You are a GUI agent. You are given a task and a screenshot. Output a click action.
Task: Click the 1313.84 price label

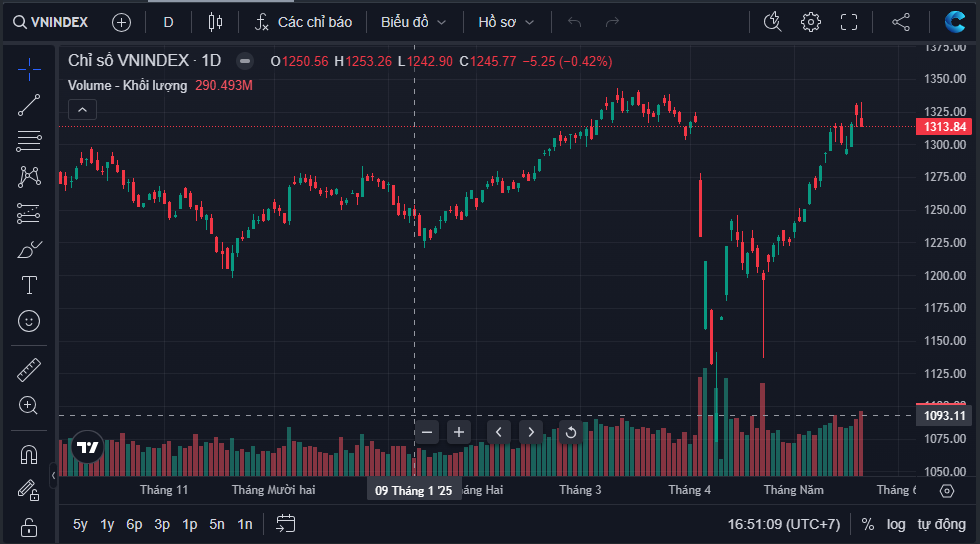tap(944, 127)
